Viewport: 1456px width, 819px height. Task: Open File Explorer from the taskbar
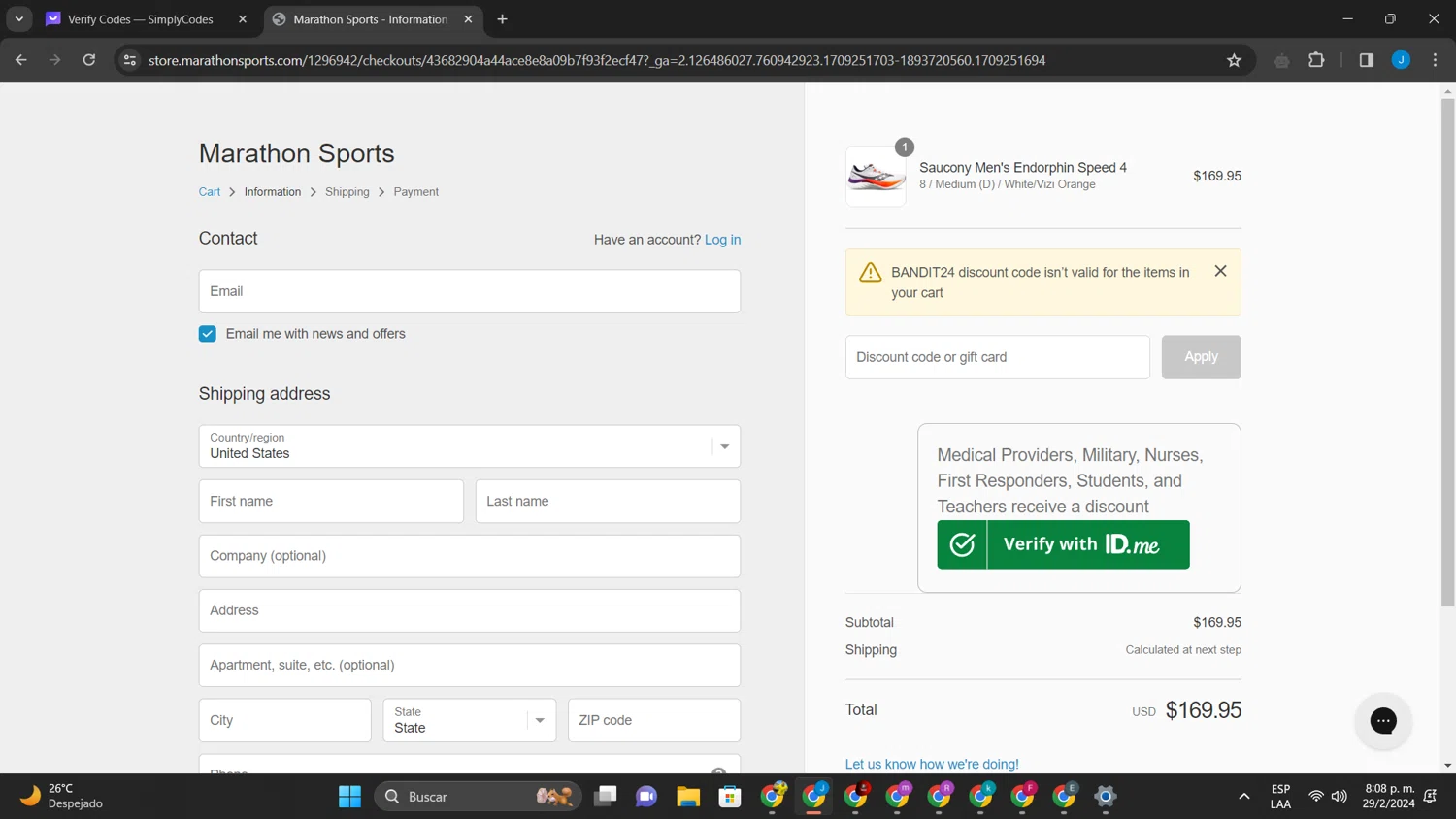pyautogui.click(x=688, y=797)
